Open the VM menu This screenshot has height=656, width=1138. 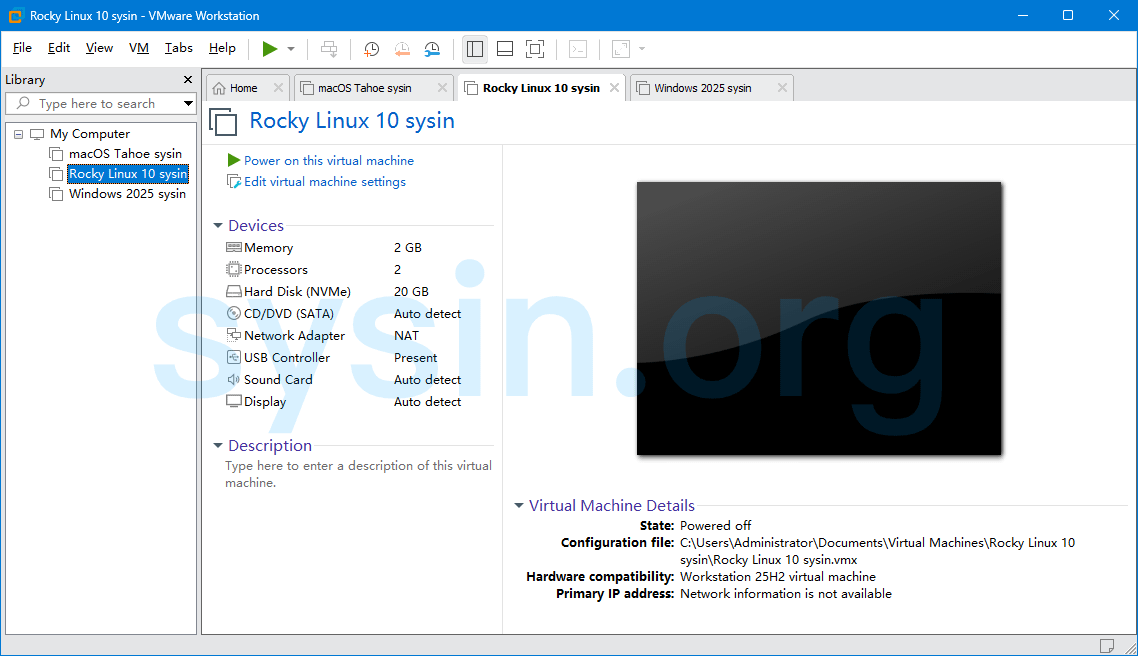coord(140,47)
